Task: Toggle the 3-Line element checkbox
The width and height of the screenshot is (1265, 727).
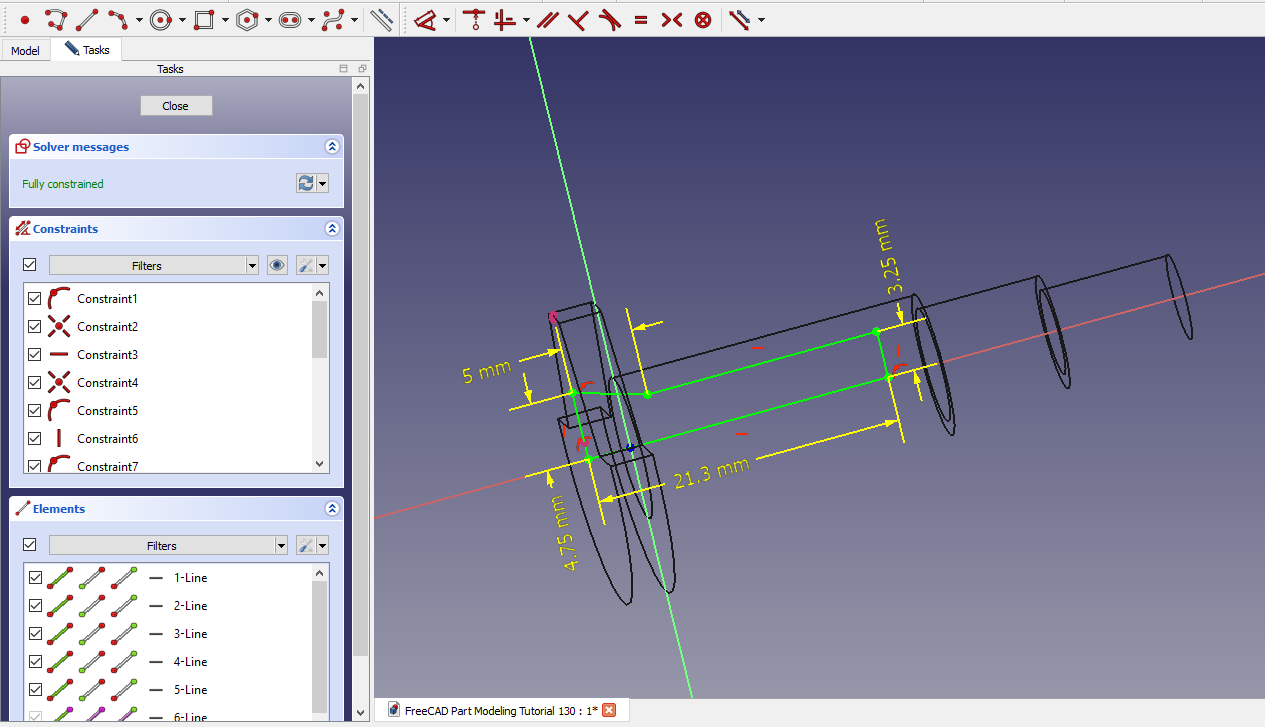Action: pos(35,634)
